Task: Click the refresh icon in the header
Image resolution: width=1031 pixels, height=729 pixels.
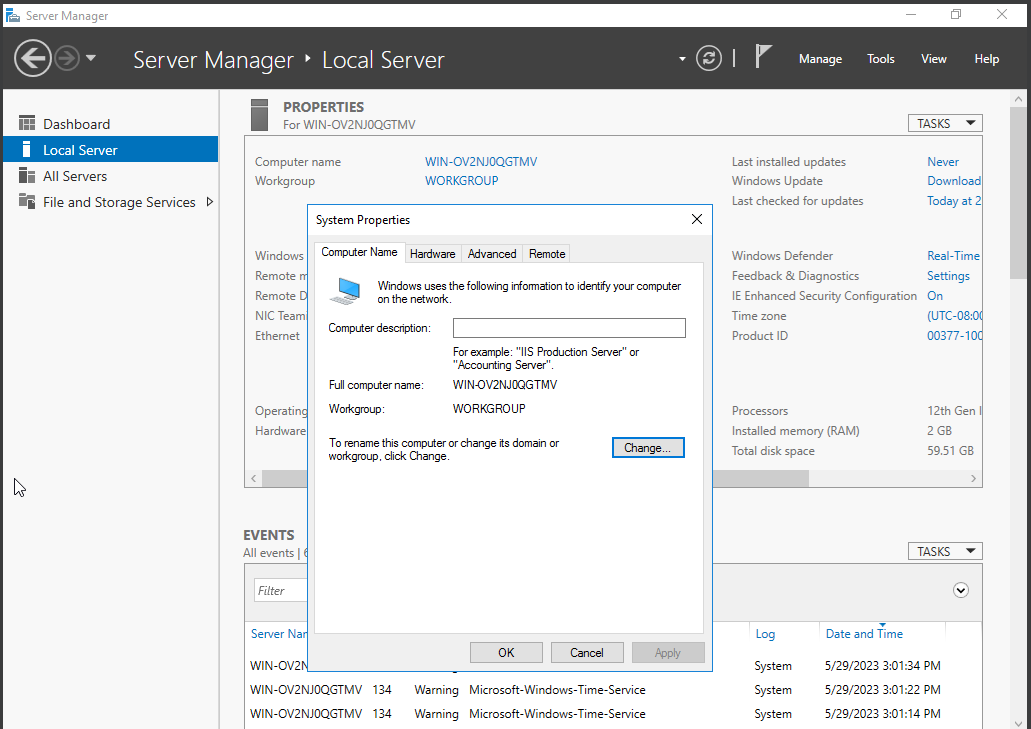Action: 709,59
